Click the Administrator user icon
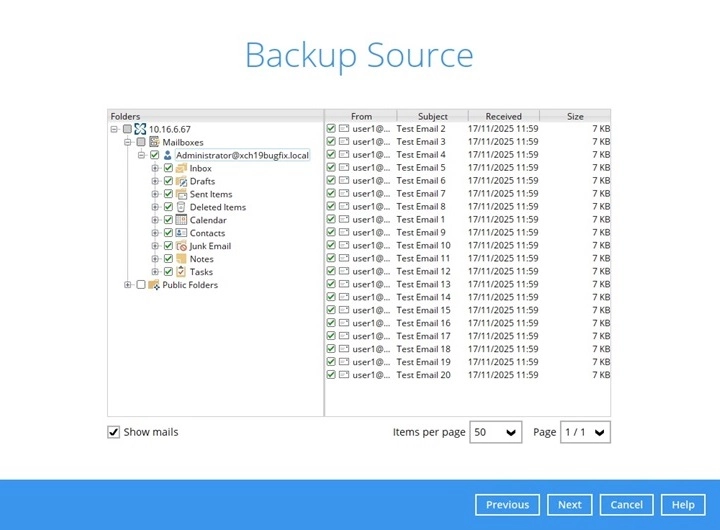 pos(168,155)
